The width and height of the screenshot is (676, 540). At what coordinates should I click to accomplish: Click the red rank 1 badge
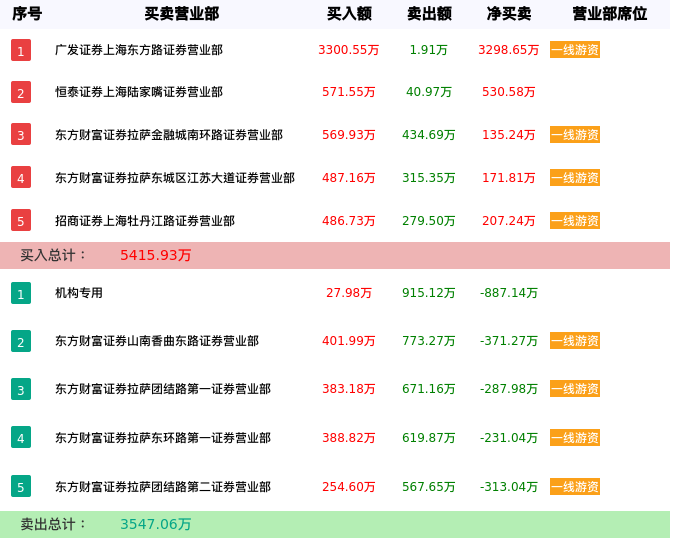21,50
